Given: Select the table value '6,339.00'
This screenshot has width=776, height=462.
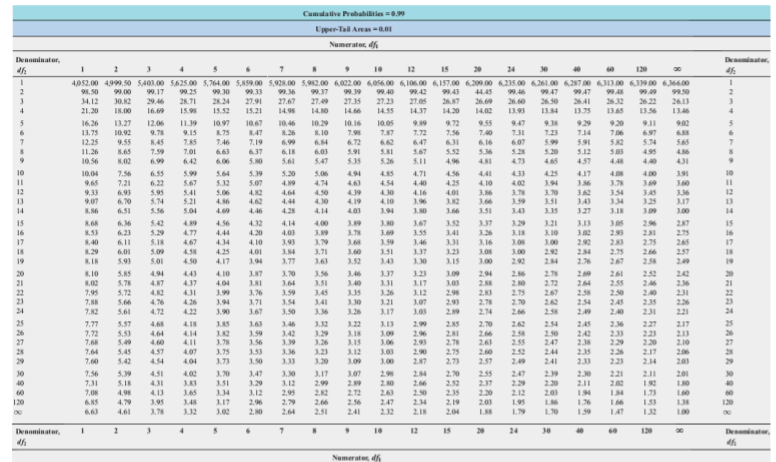Looking at the screenshot, I should point(643,83).
